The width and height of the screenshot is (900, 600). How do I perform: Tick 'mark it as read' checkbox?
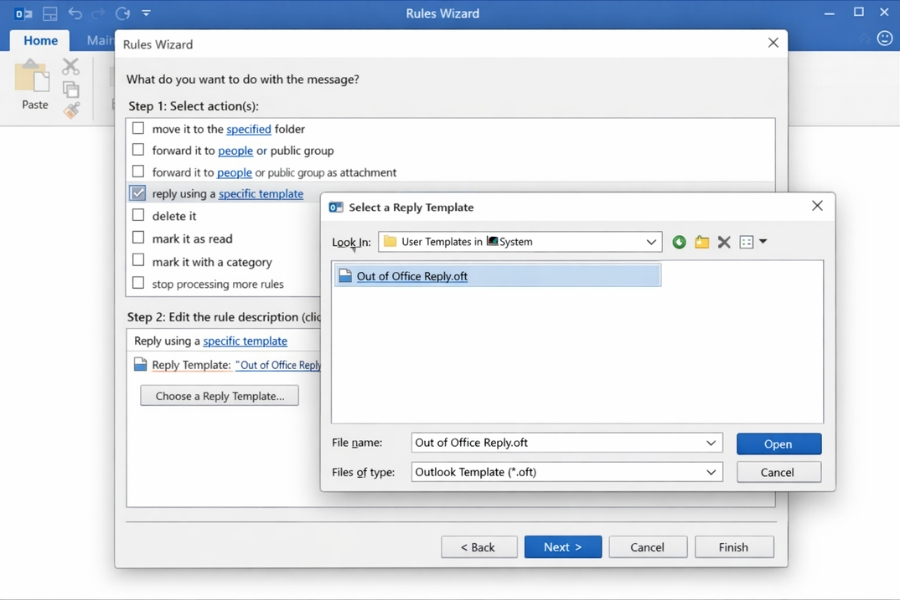(x=138, y=239)
